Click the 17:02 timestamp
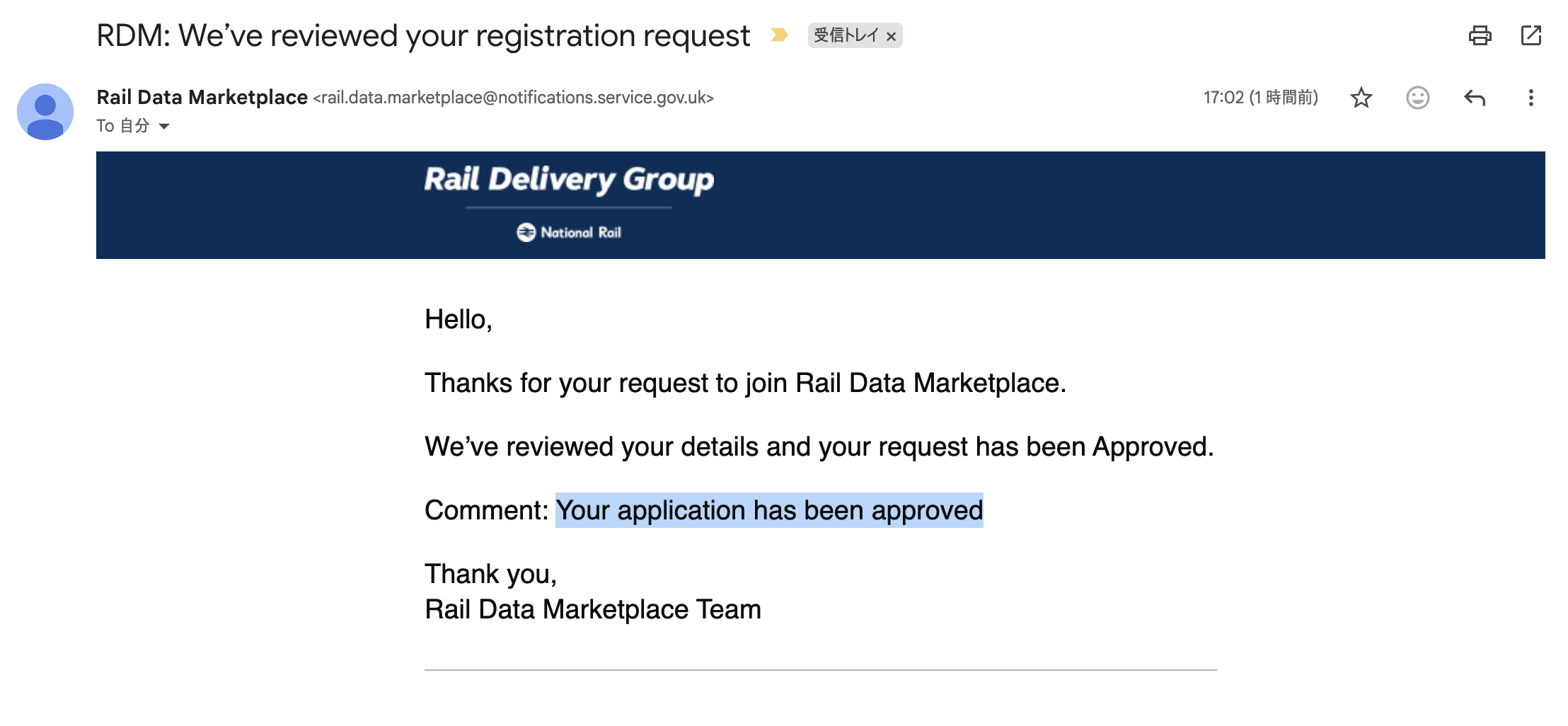 click(1261, 98)
